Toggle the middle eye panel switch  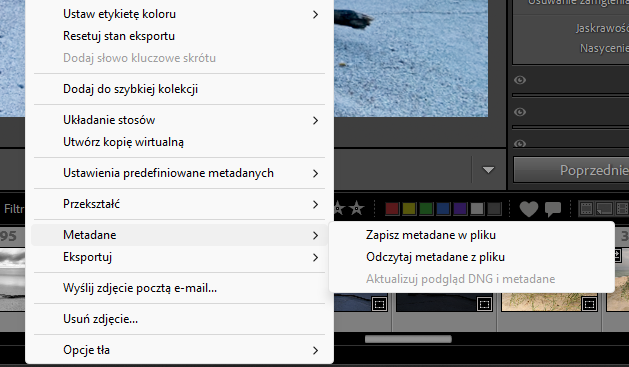(520, 112)
